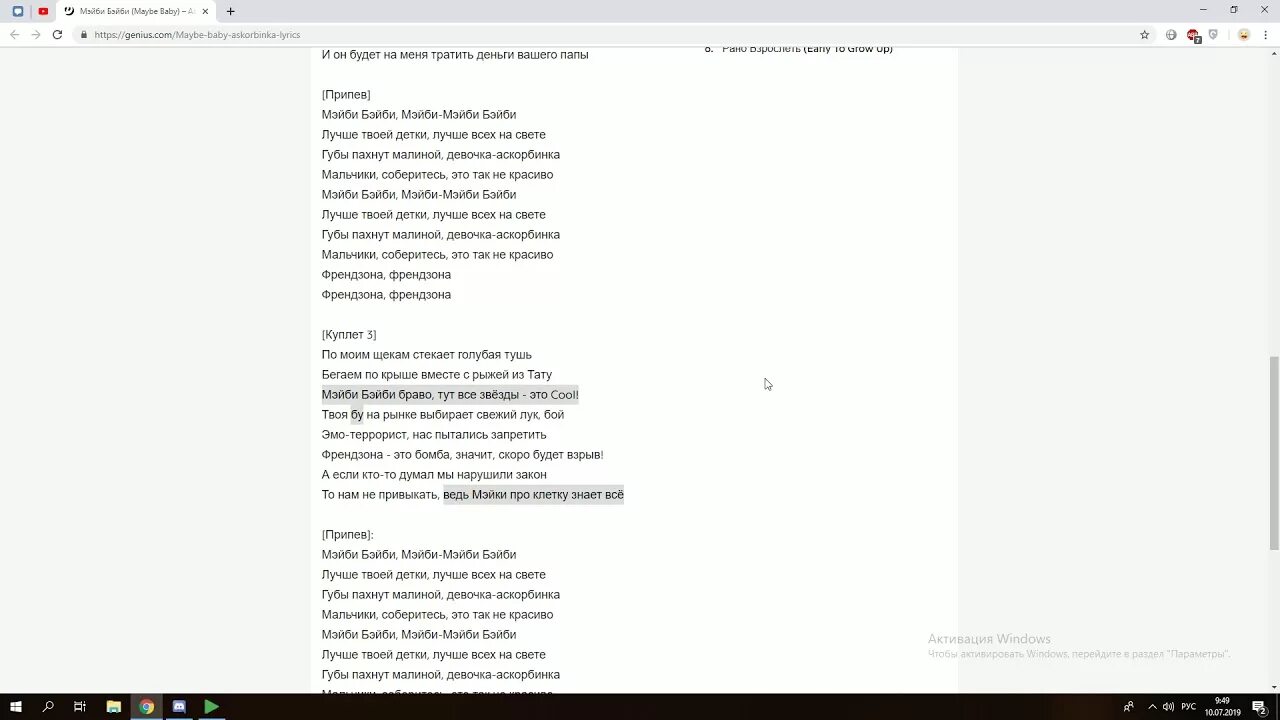Open File Explorer from the taskbar

[114, 706]
